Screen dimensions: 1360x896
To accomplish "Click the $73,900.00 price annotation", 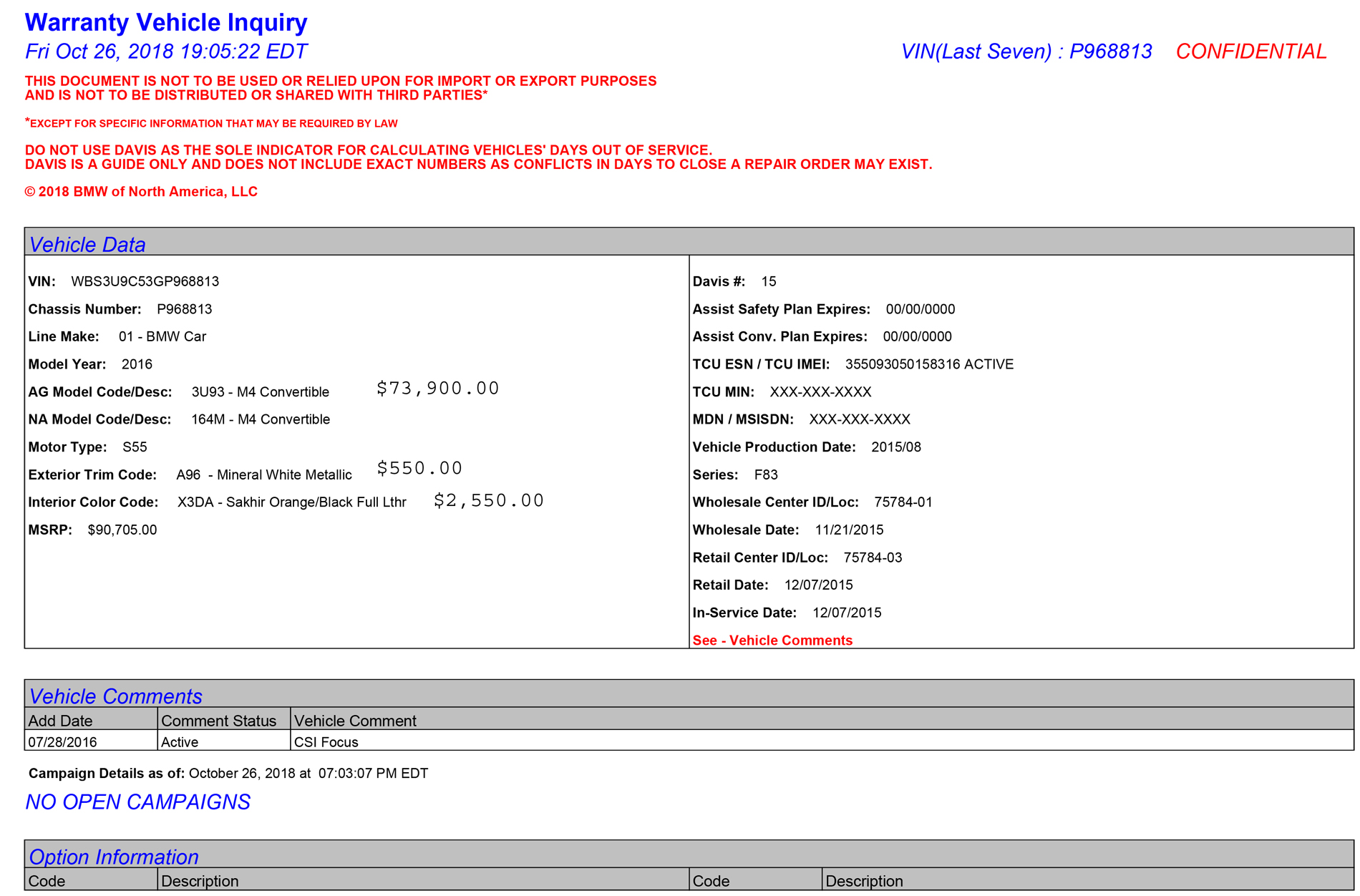I will [438, 389].
